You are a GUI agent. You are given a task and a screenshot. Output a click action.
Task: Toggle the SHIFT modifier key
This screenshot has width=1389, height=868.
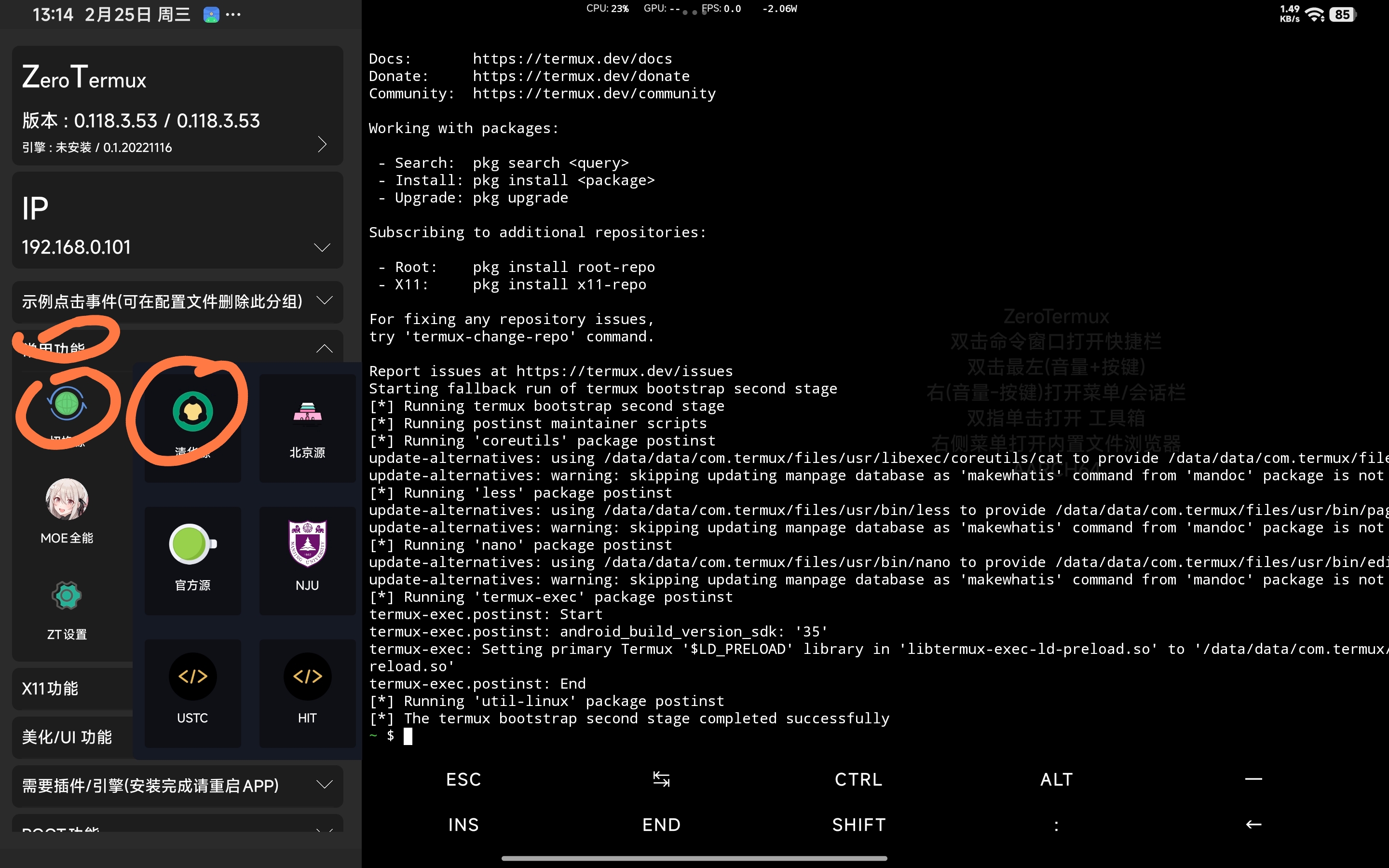click(858, 825)
